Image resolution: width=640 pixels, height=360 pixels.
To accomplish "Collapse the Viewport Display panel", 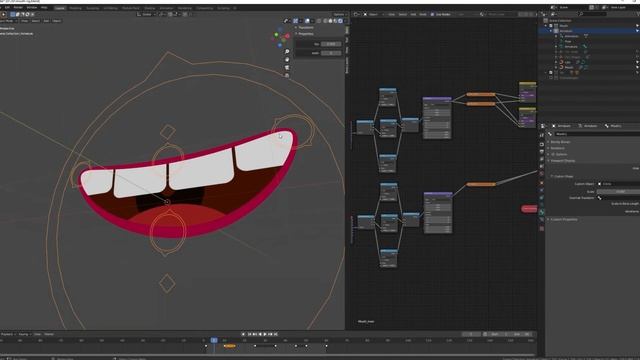I will point(562,161).
